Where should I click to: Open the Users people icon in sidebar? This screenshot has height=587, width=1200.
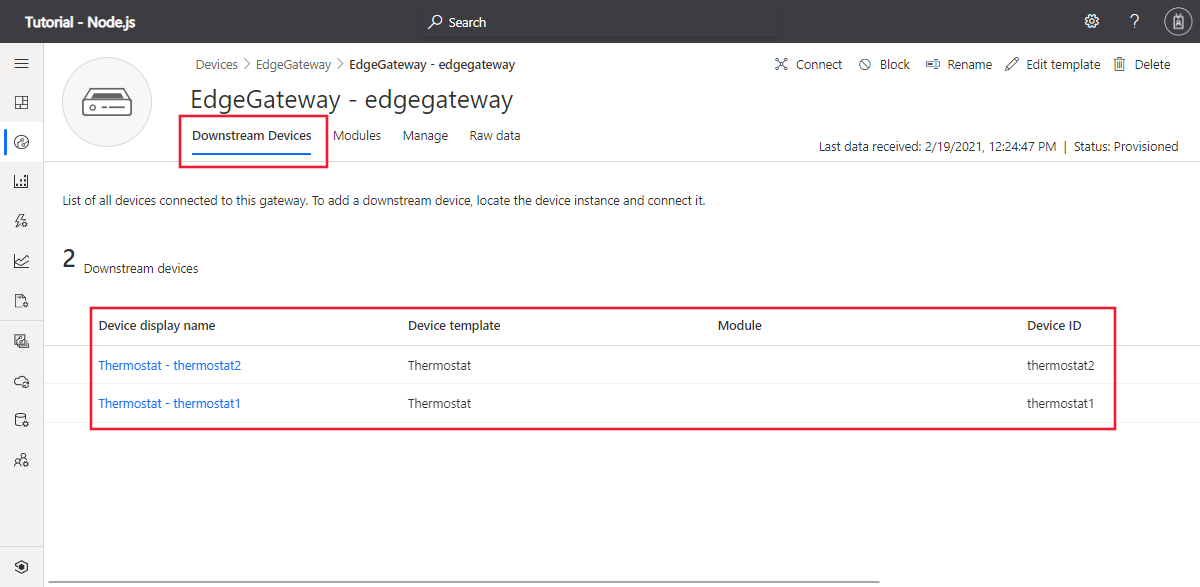click(x=21, y=460)
